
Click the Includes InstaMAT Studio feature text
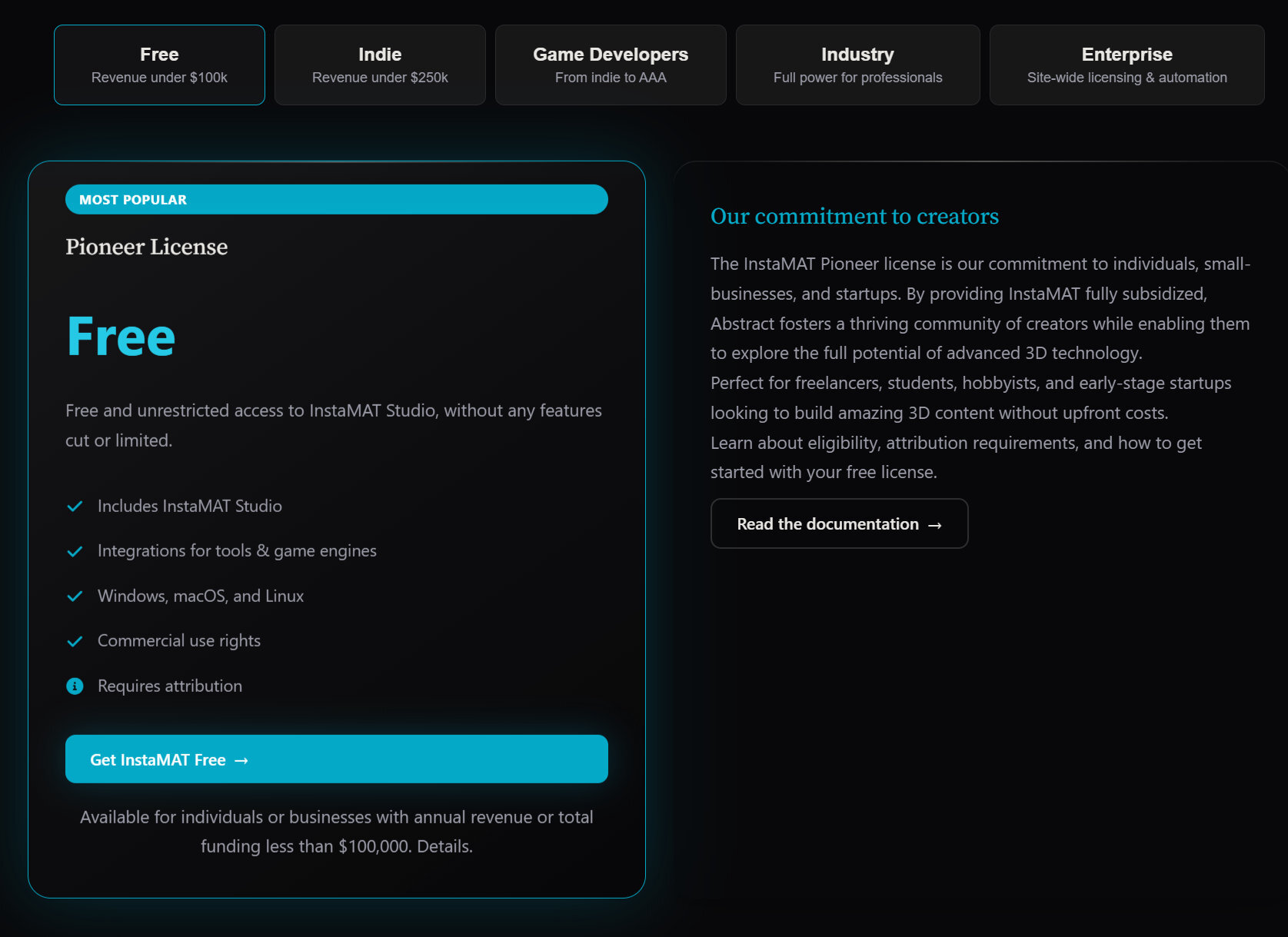click(x=190, y=506)
